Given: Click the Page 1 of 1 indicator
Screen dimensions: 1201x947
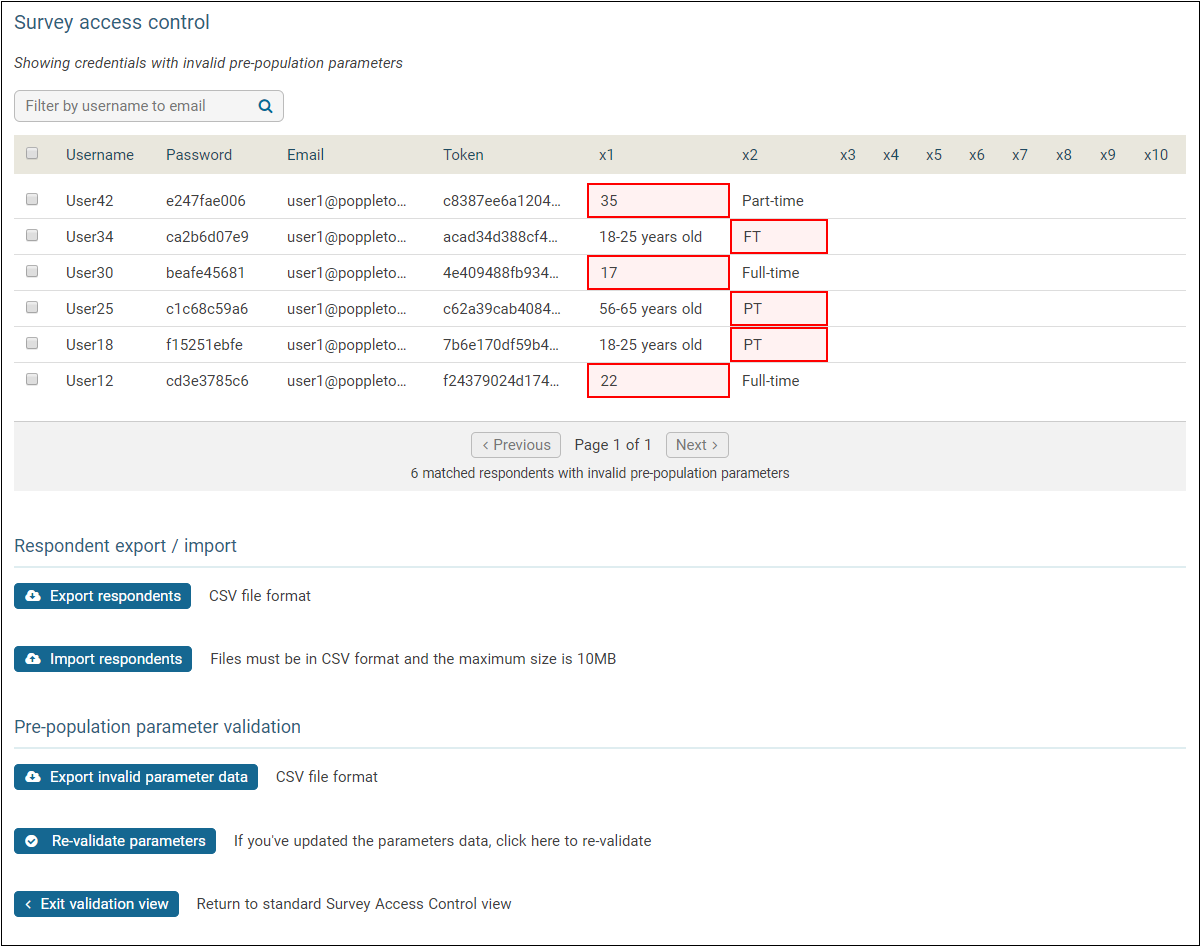Looking at the screenshot, I should (x=613, y=445).
